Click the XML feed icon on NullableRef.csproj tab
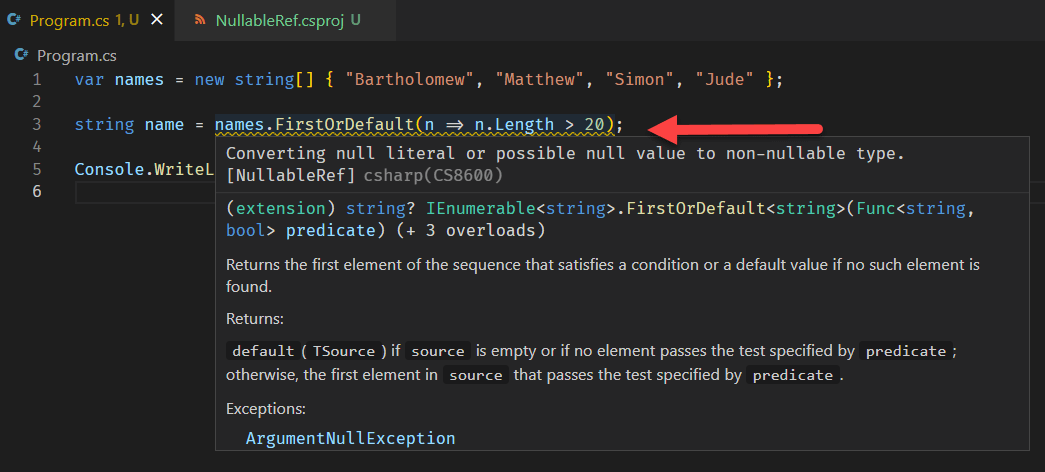 (x=200, y=20)
